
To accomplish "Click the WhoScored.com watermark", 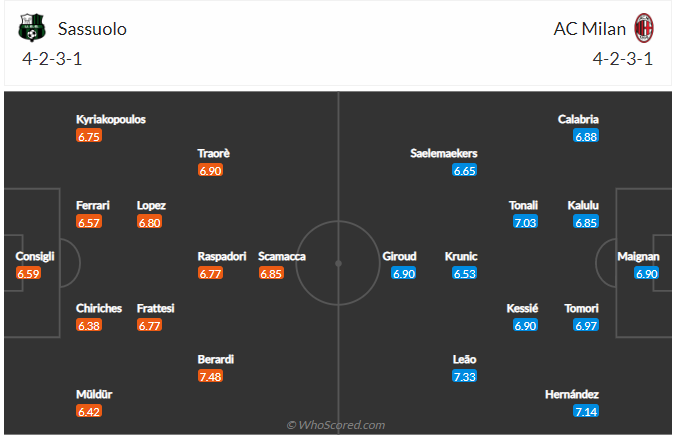I will 336,425.
